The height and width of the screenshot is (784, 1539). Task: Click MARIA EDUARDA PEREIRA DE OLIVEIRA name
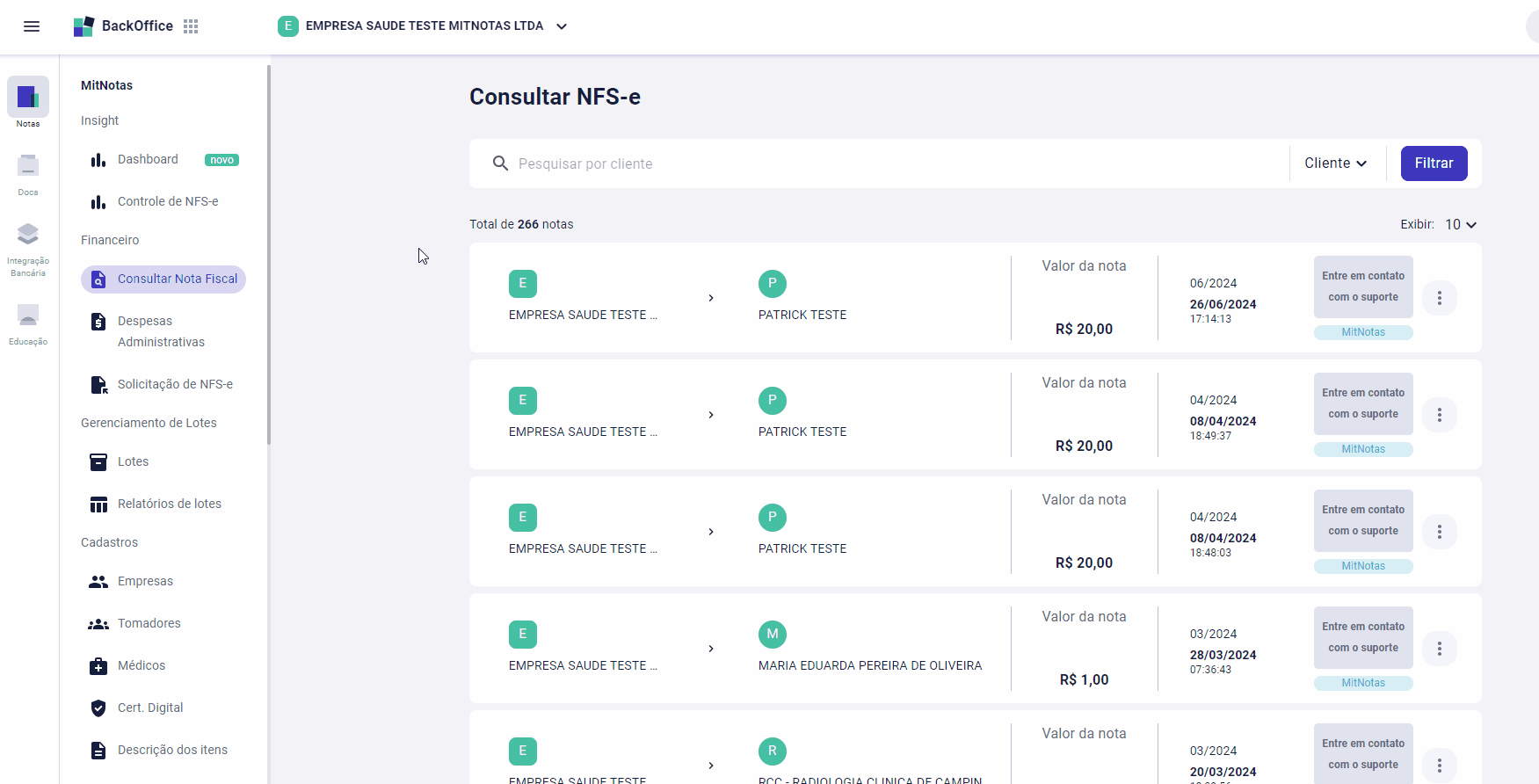click(870, 665)
